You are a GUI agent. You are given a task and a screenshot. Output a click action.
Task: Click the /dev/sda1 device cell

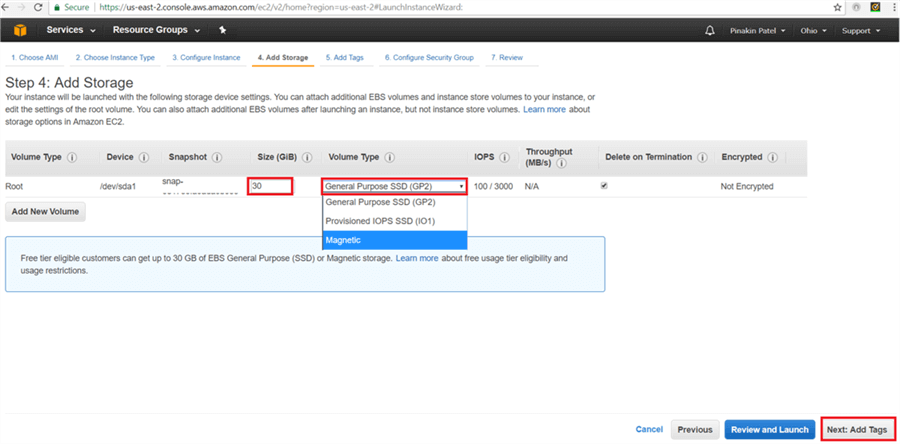117,186
